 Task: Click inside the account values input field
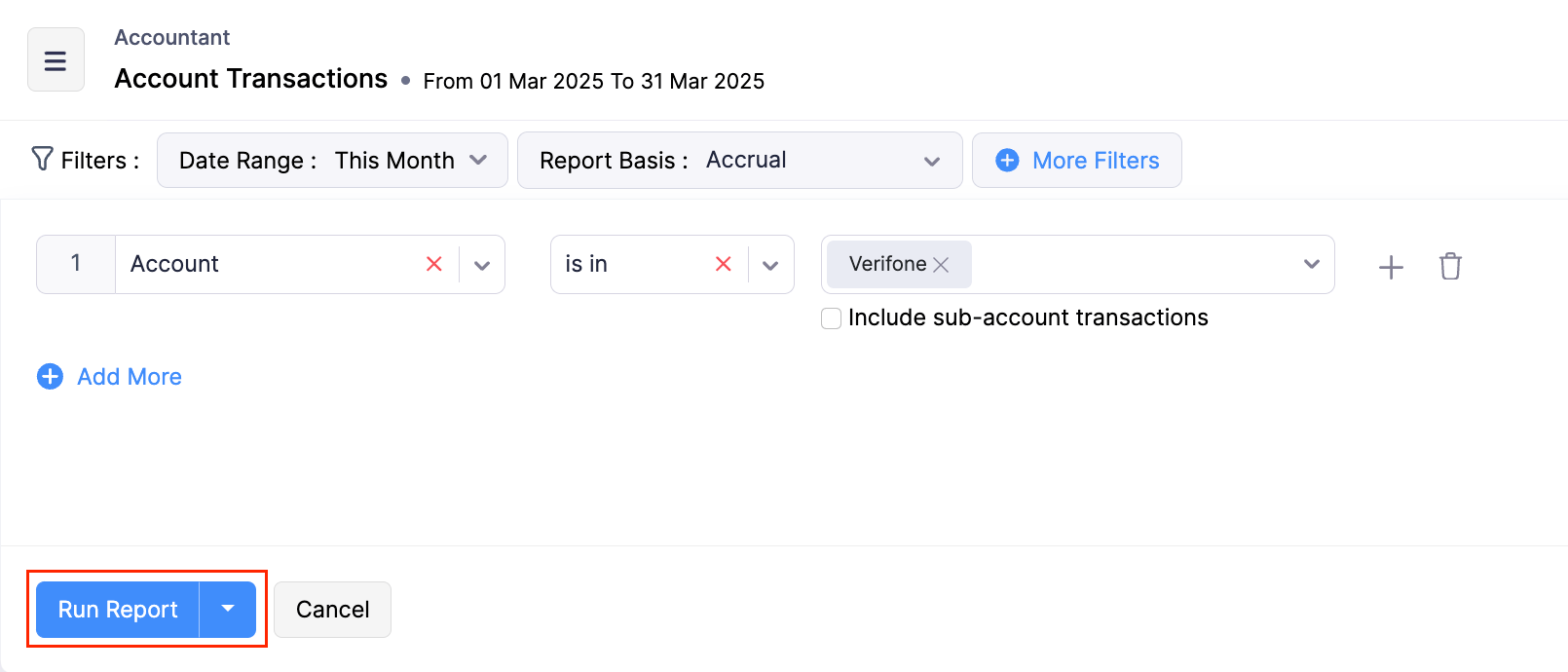(1130, 265)
